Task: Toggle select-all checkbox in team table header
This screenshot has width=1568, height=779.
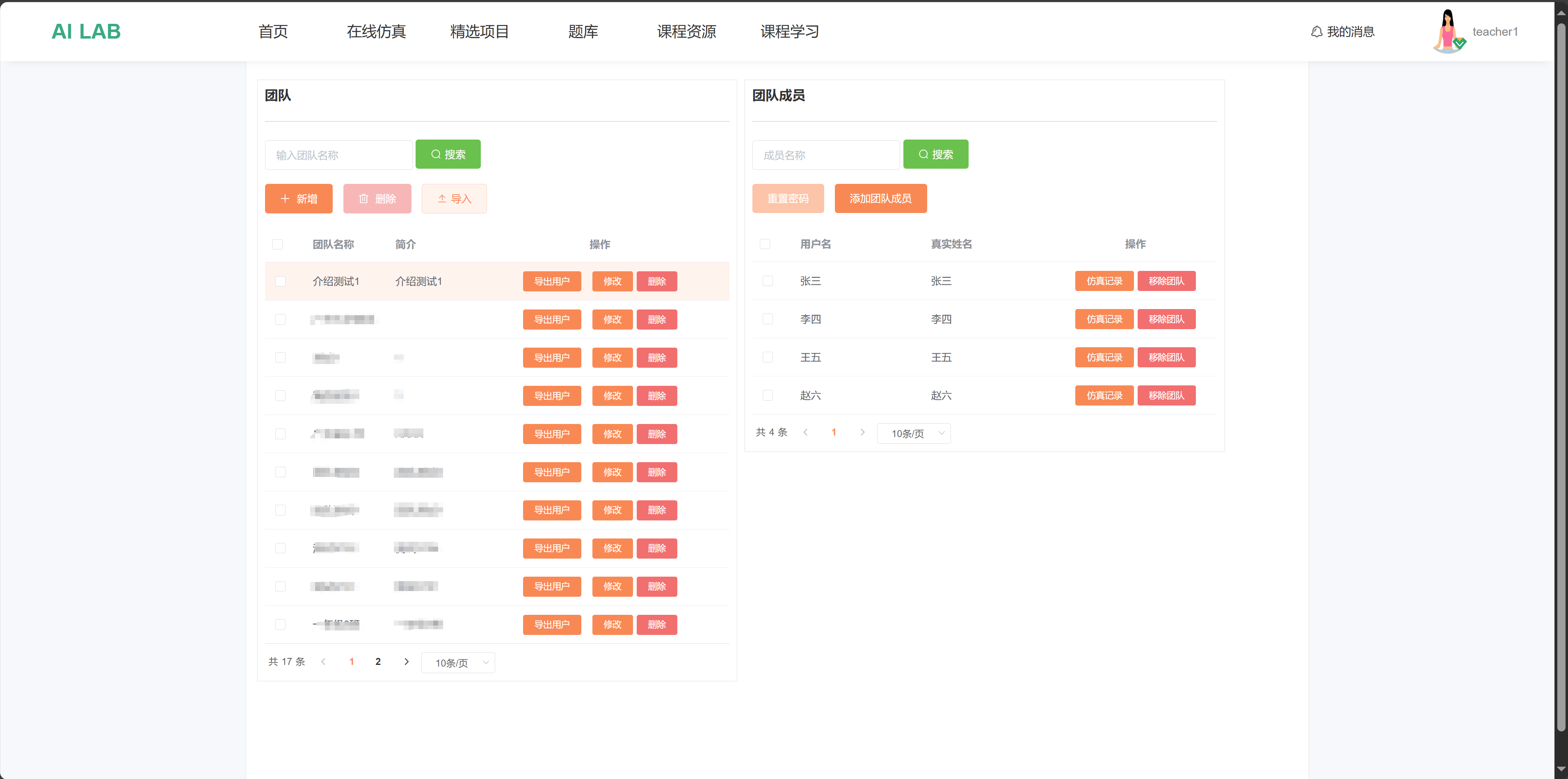Action: tap(278, 245)
